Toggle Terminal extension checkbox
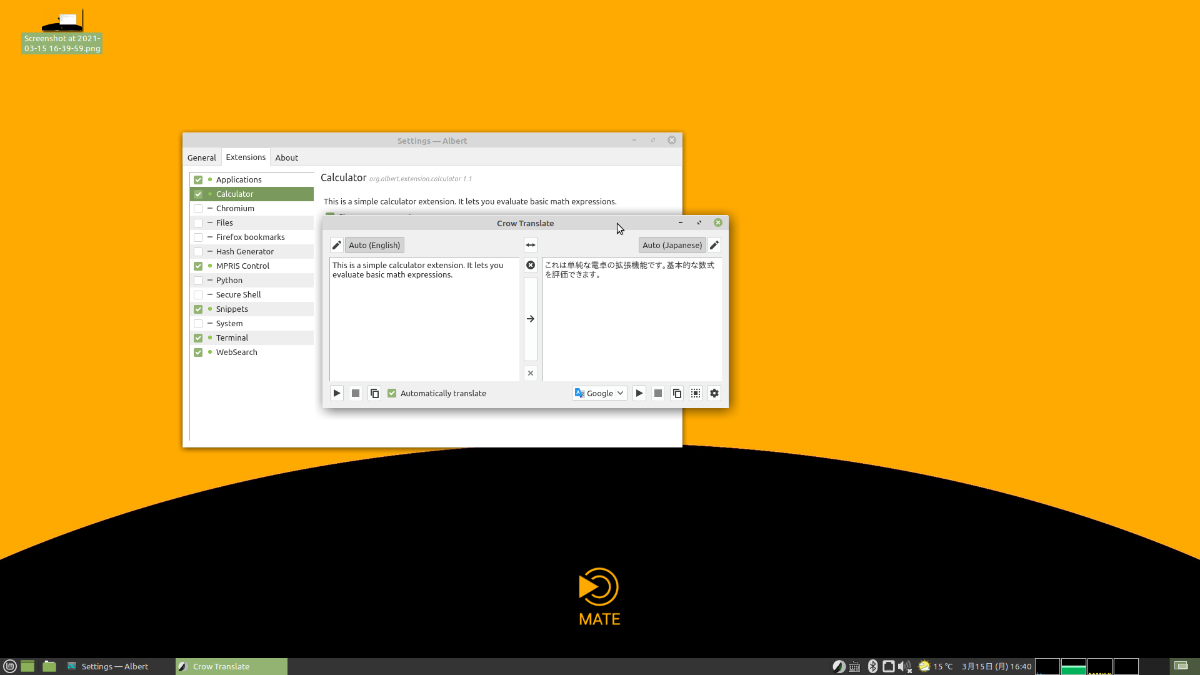The image size is (1200, 675). tap(198, 338)
